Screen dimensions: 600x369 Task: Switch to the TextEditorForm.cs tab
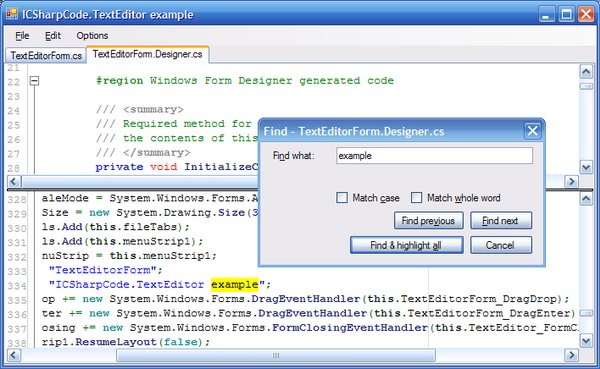click(x=46, y=56)
